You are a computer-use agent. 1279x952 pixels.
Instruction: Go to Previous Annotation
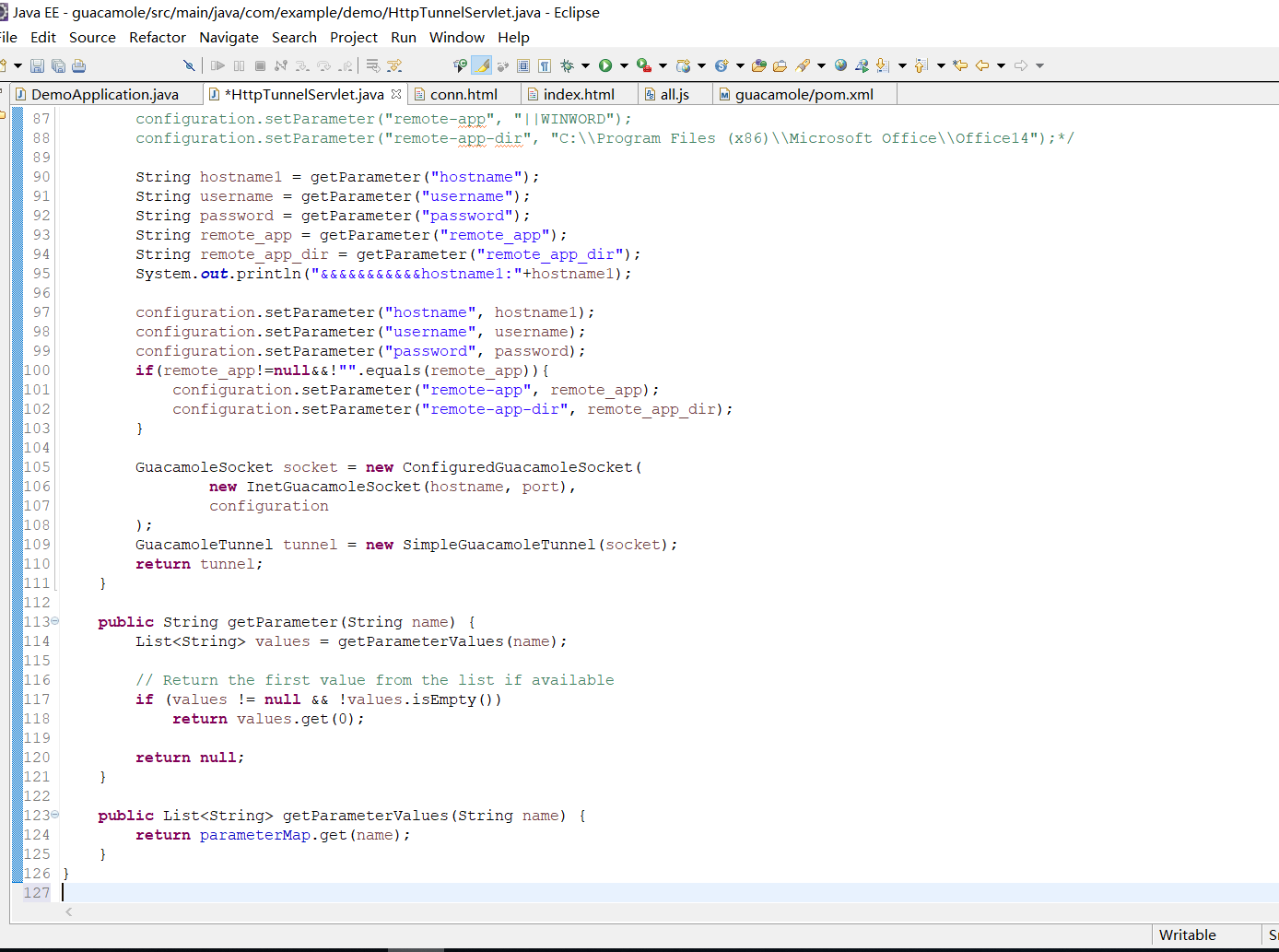coord(921,65)
